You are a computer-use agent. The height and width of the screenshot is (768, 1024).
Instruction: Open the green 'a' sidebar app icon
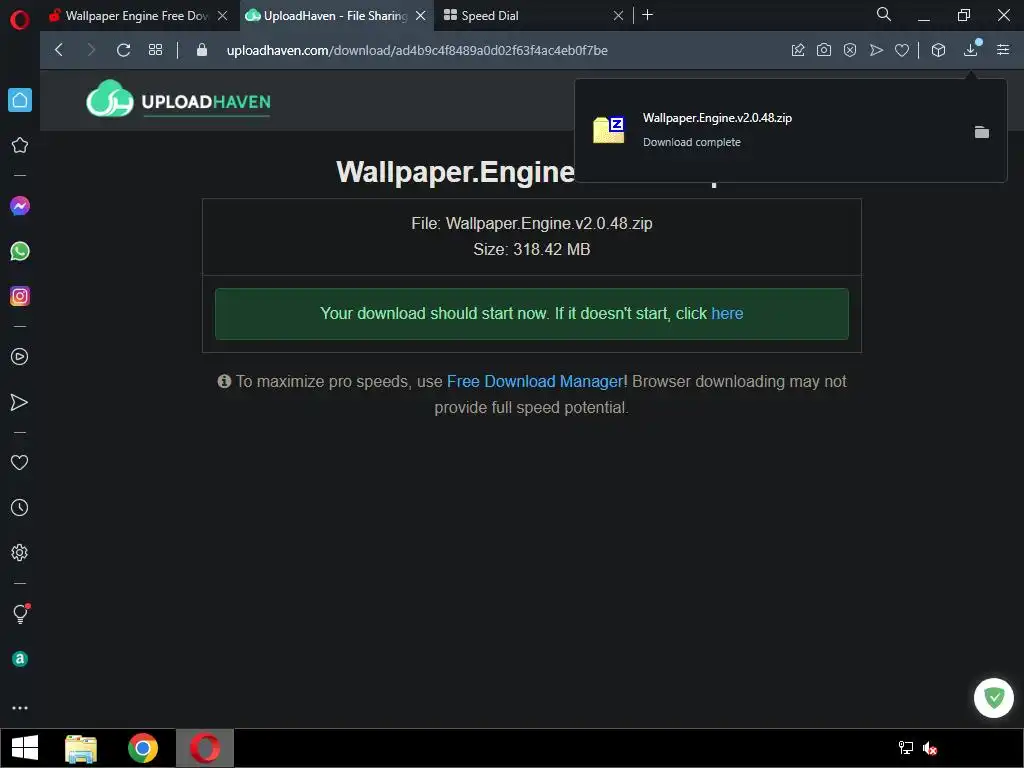coord(20,659)
